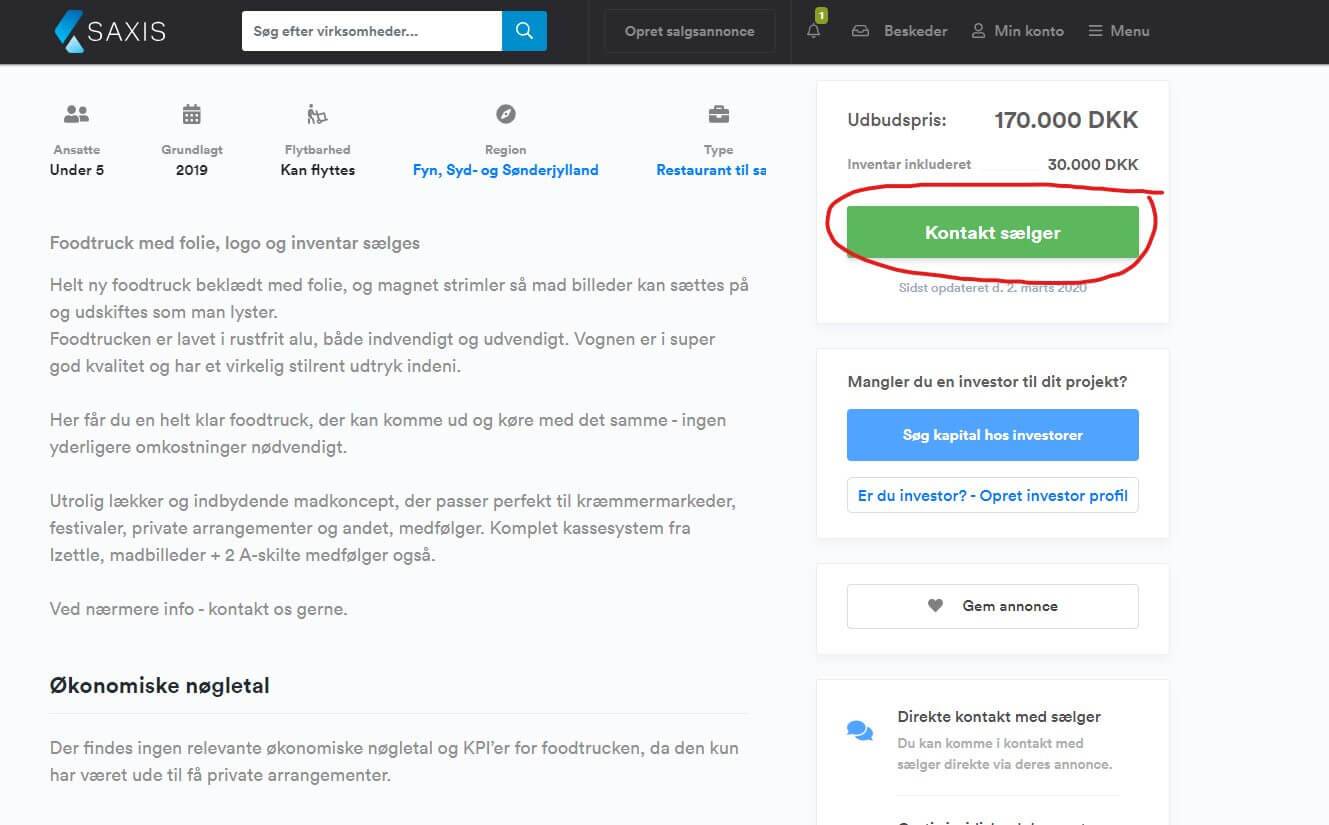Click Søg kapital hos investorer
Viewport: 1329px width, 825px height.
992,435
